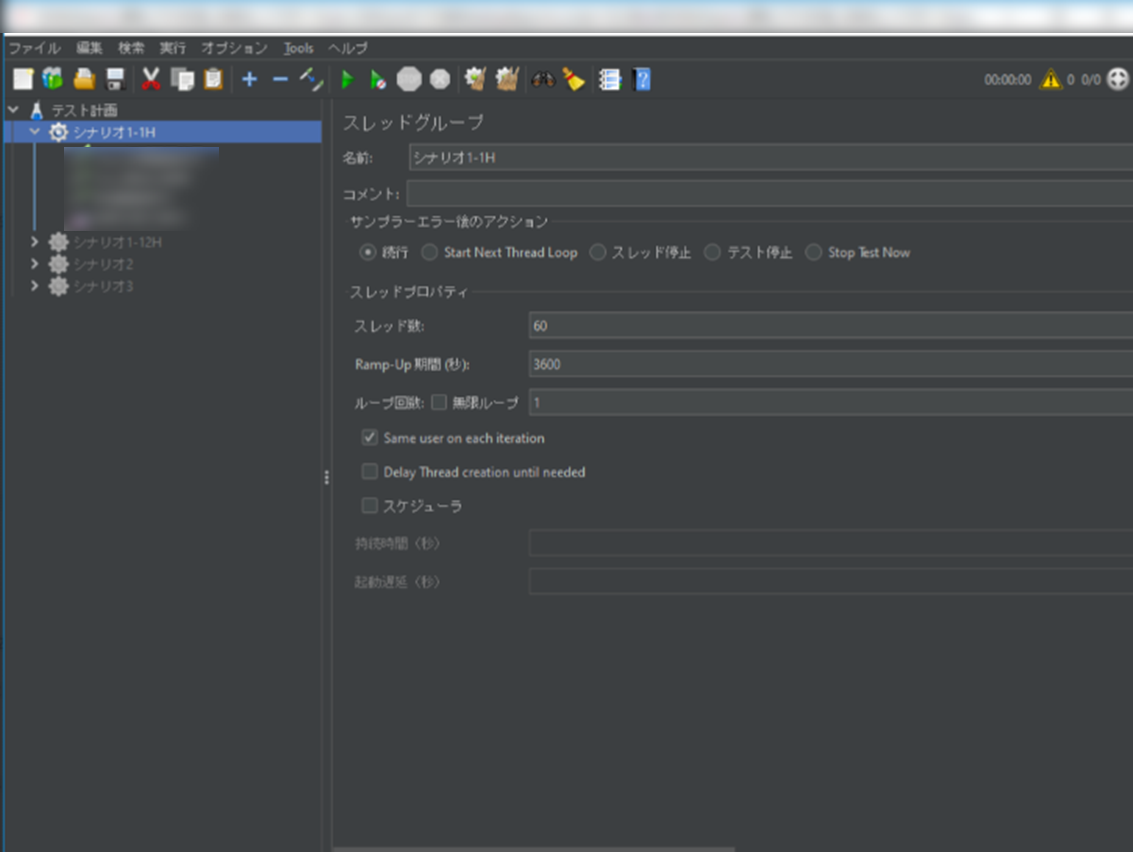The height and width of the screenshot is (852, 1133).
Task: Enable the スケジューラ checkbox
Action: [369, 505]
